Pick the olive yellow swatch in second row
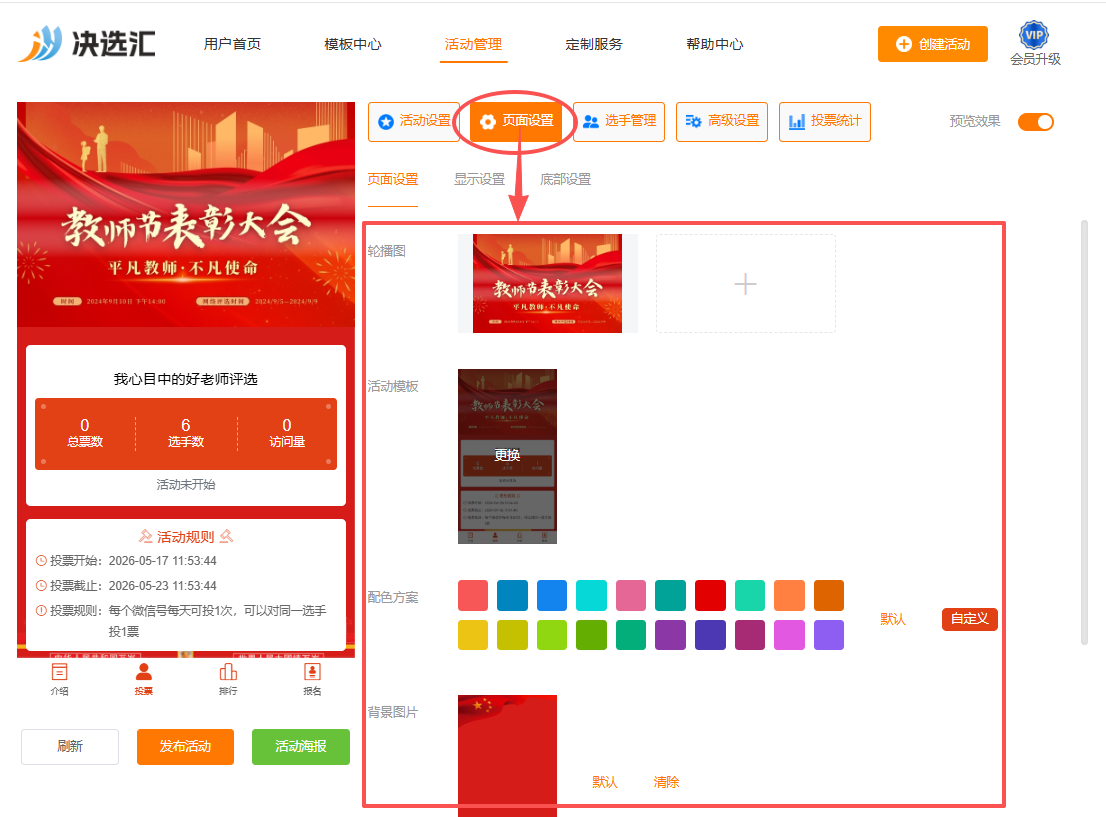Image resolution: width=1106 pixels, height=817 pixels. pyautogui.click(x=512, y=635)
